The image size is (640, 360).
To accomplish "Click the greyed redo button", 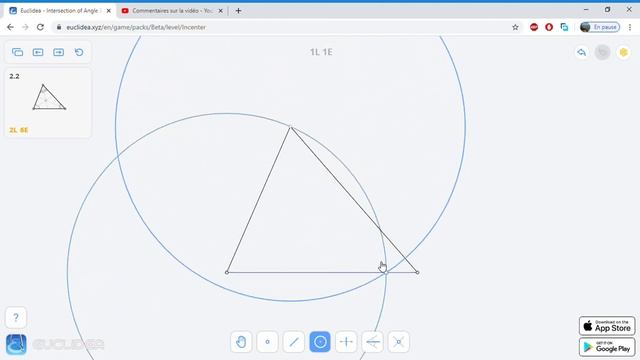I will tap(602, 52).
